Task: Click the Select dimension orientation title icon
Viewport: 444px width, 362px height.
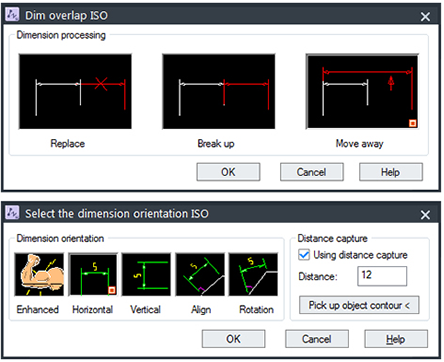Action: click(13, 213)
